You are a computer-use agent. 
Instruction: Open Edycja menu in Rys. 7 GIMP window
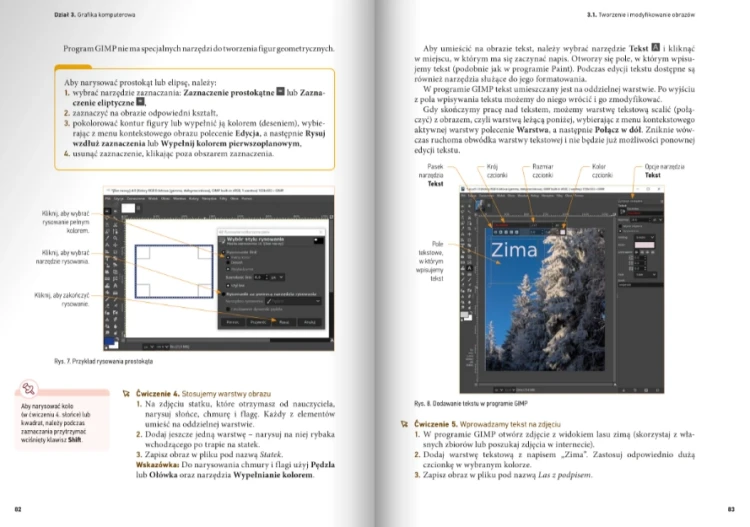tap(119, 198)
